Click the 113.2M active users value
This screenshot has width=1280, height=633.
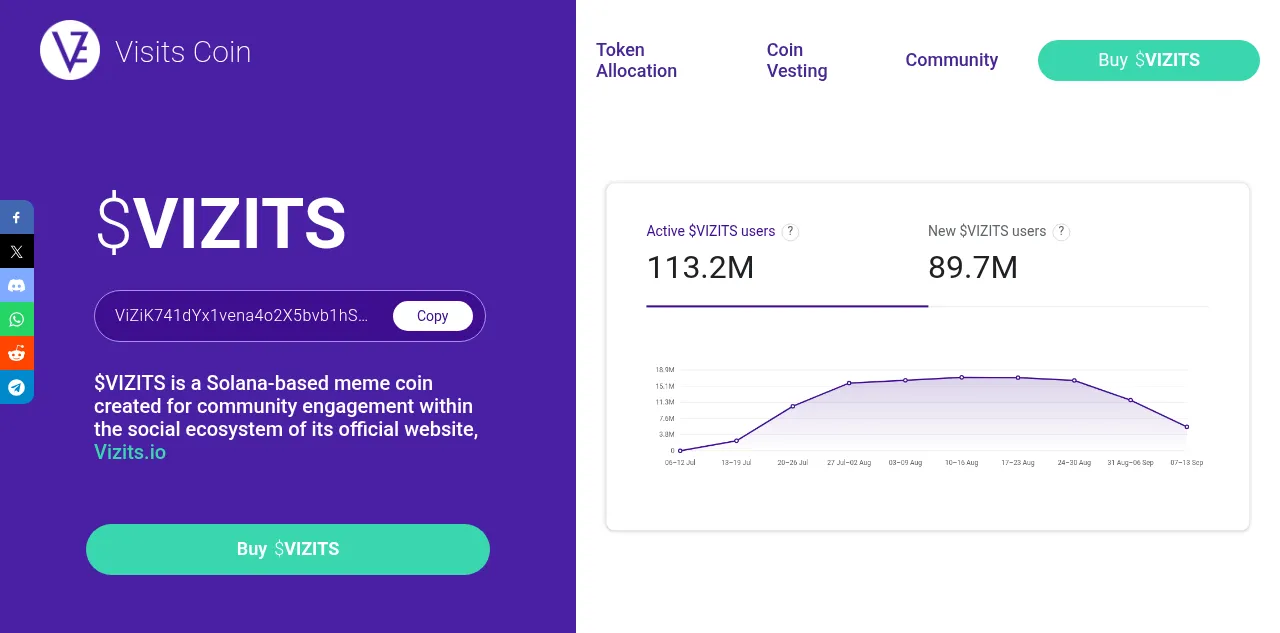point(700,268)
